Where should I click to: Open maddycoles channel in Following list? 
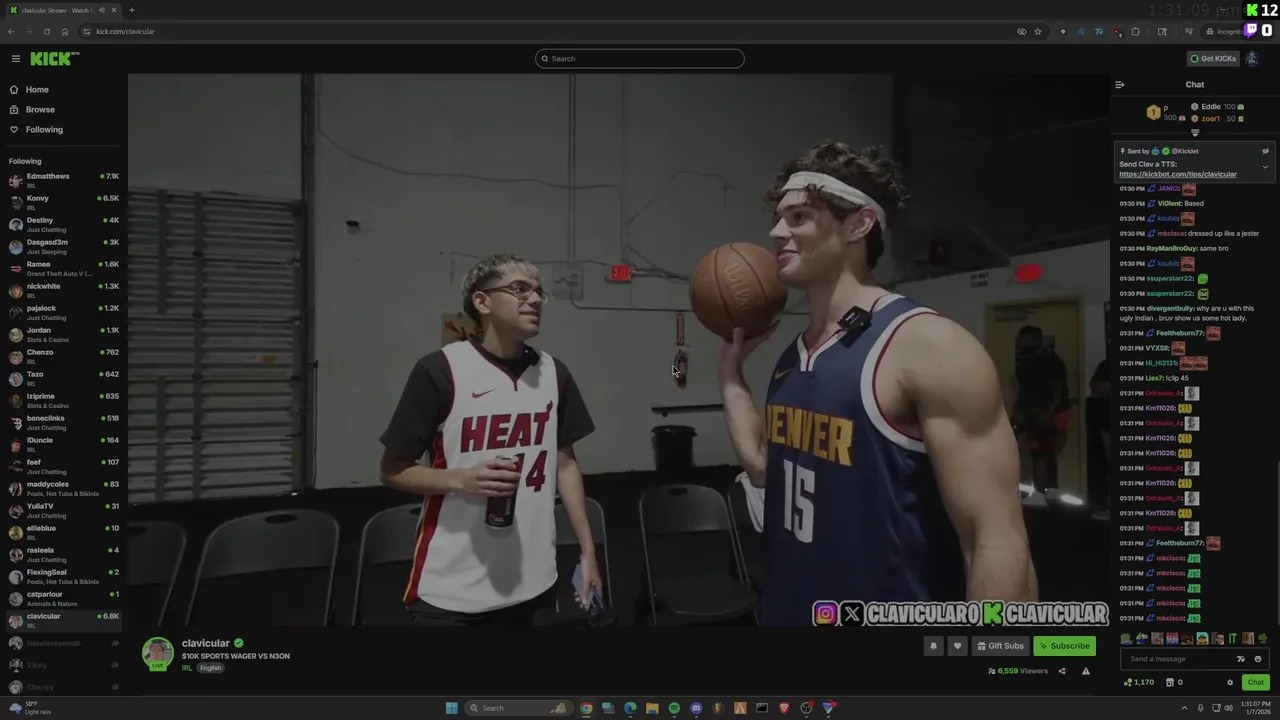64,489
